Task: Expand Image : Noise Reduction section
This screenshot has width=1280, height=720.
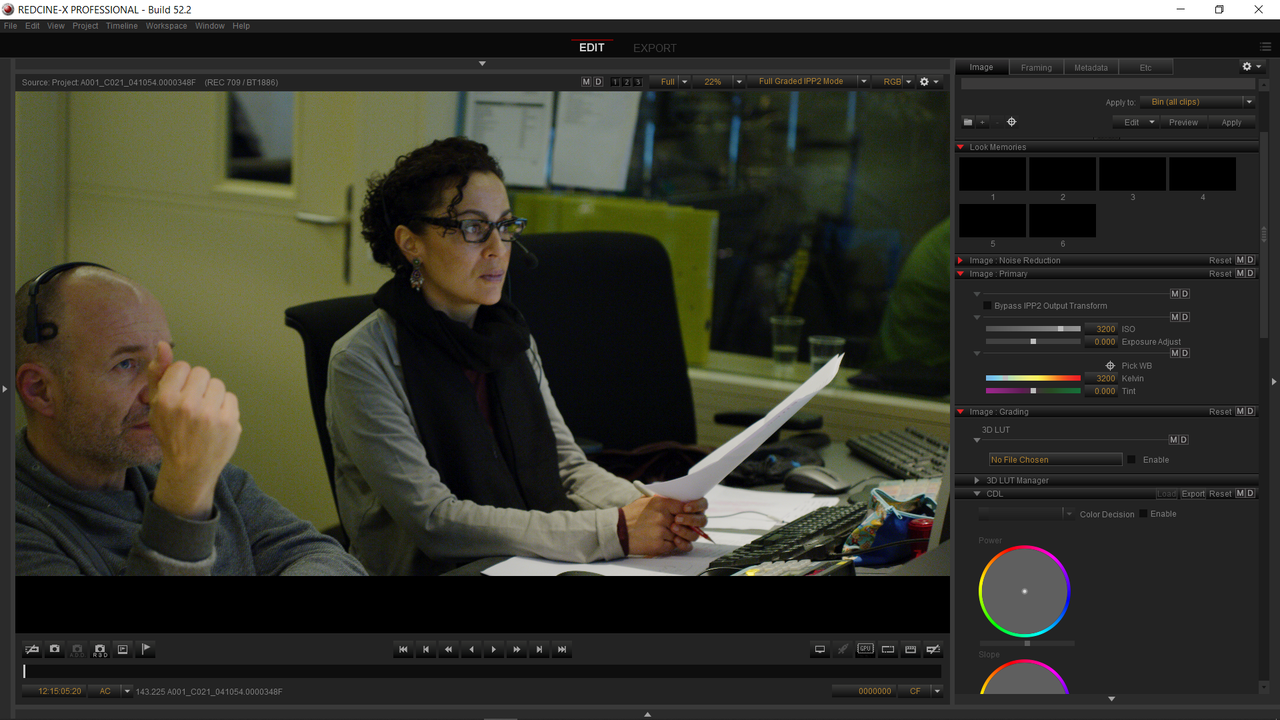Action: click(x=961, y=260)
